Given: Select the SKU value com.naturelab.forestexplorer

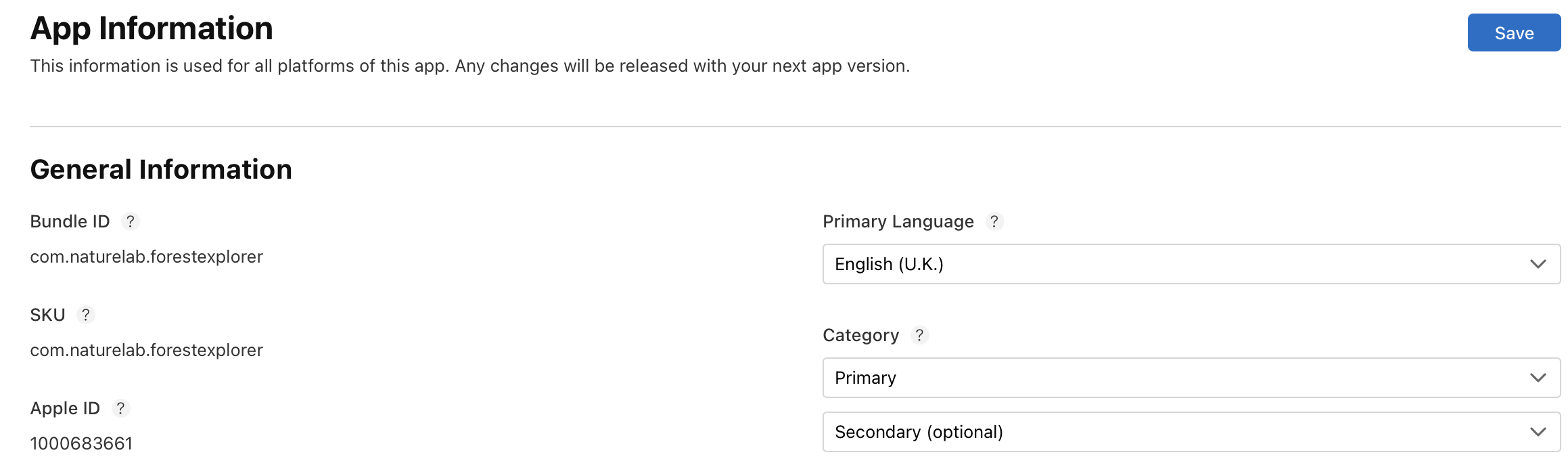Looking at the screenshot, I should click(x=146, y=350).
